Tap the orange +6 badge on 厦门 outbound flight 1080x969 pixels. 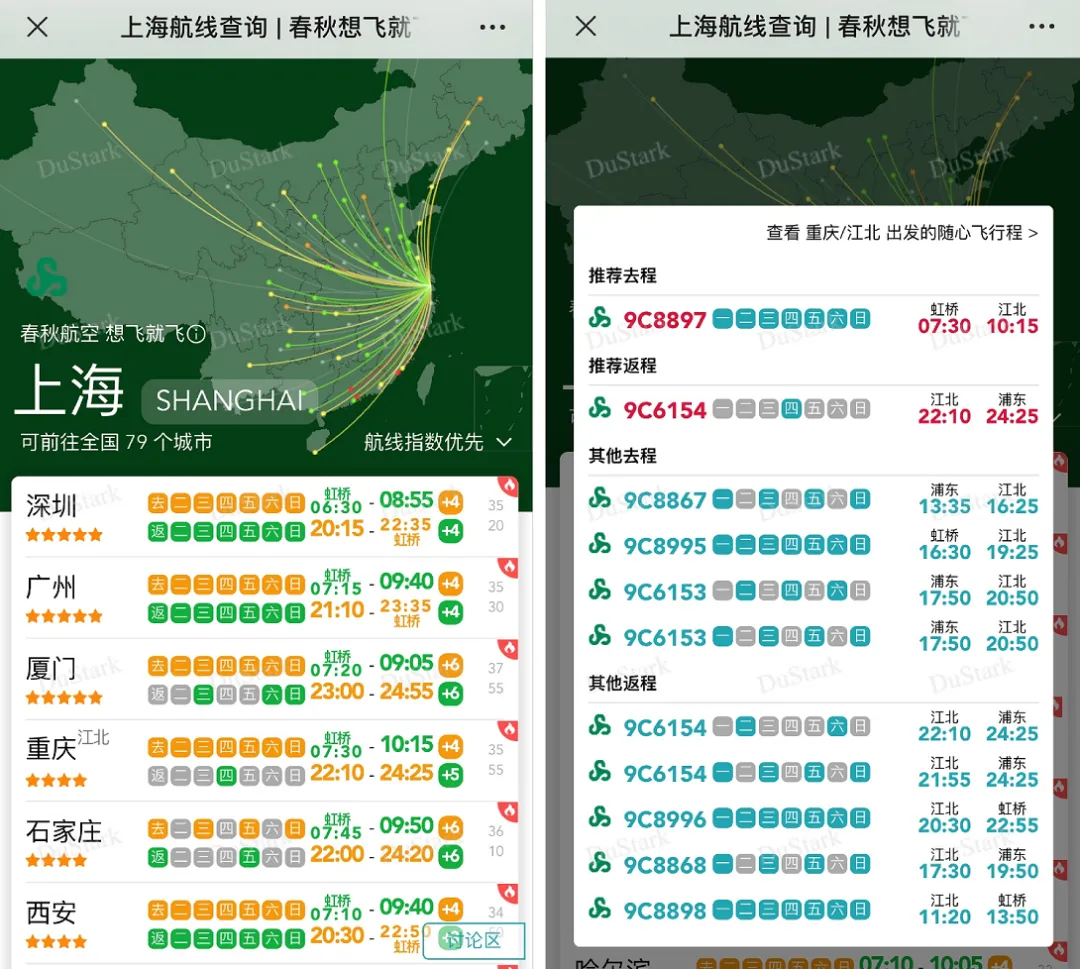point(450,665)
